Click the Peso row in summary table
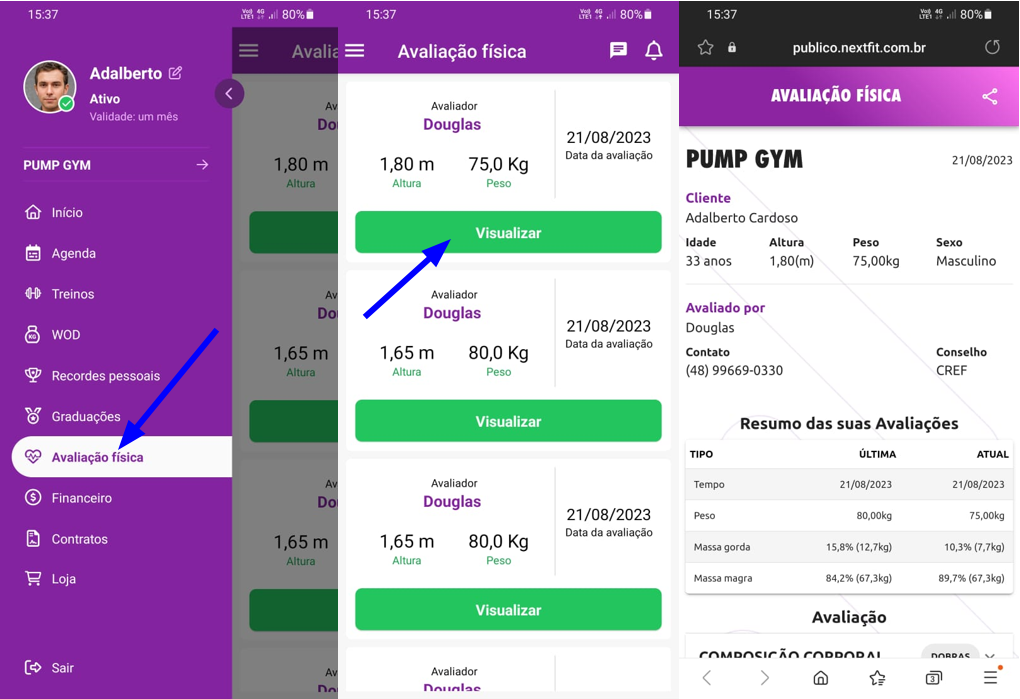Viewport: 1020px width, 699px height. [x=849, y=516]
